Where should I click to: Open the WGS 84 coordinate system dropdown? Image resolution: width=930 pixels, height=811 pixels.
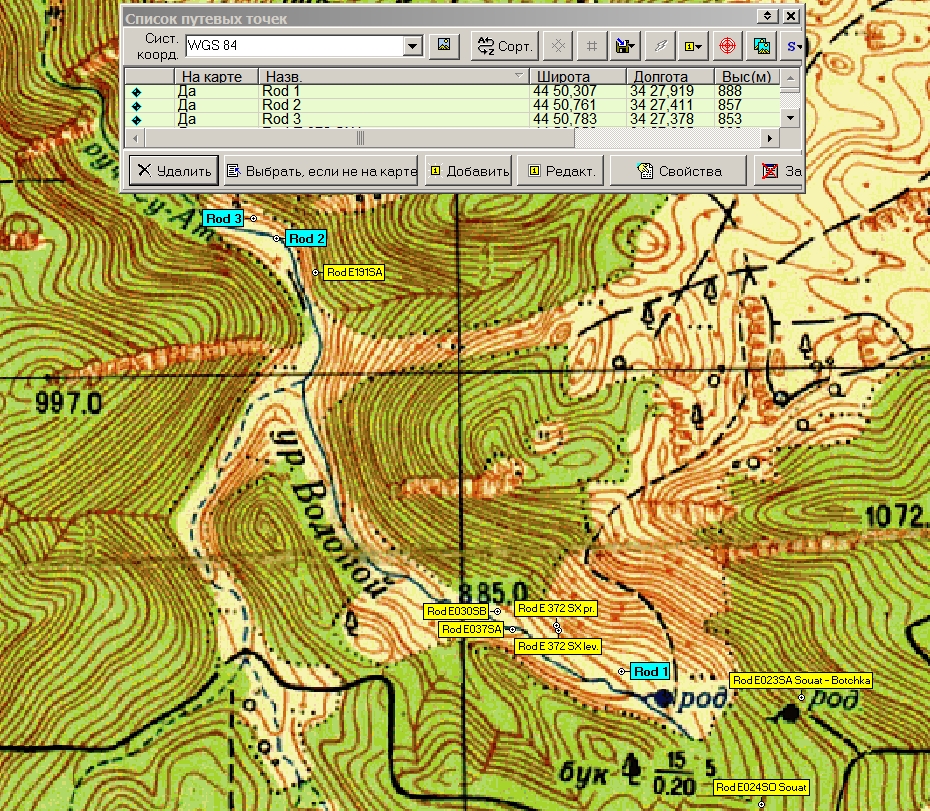click(413, 46)
